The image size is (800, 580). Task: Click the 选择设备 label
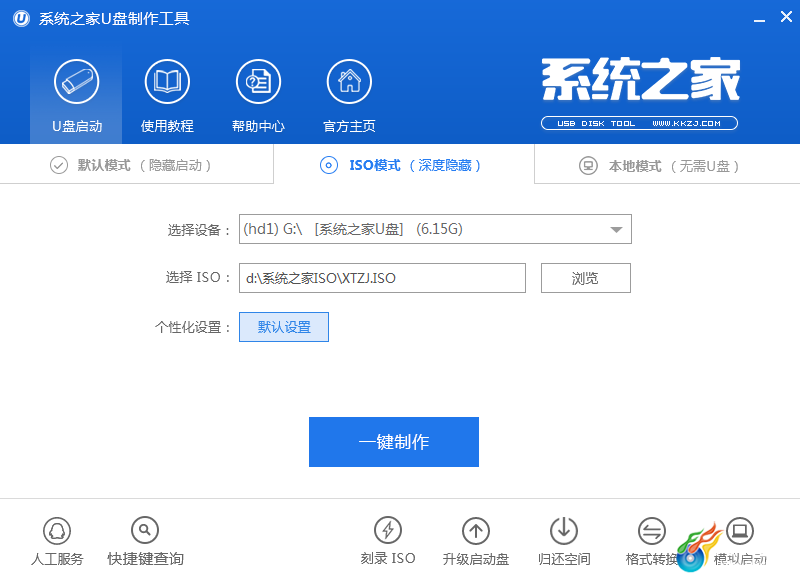point(199,230)
